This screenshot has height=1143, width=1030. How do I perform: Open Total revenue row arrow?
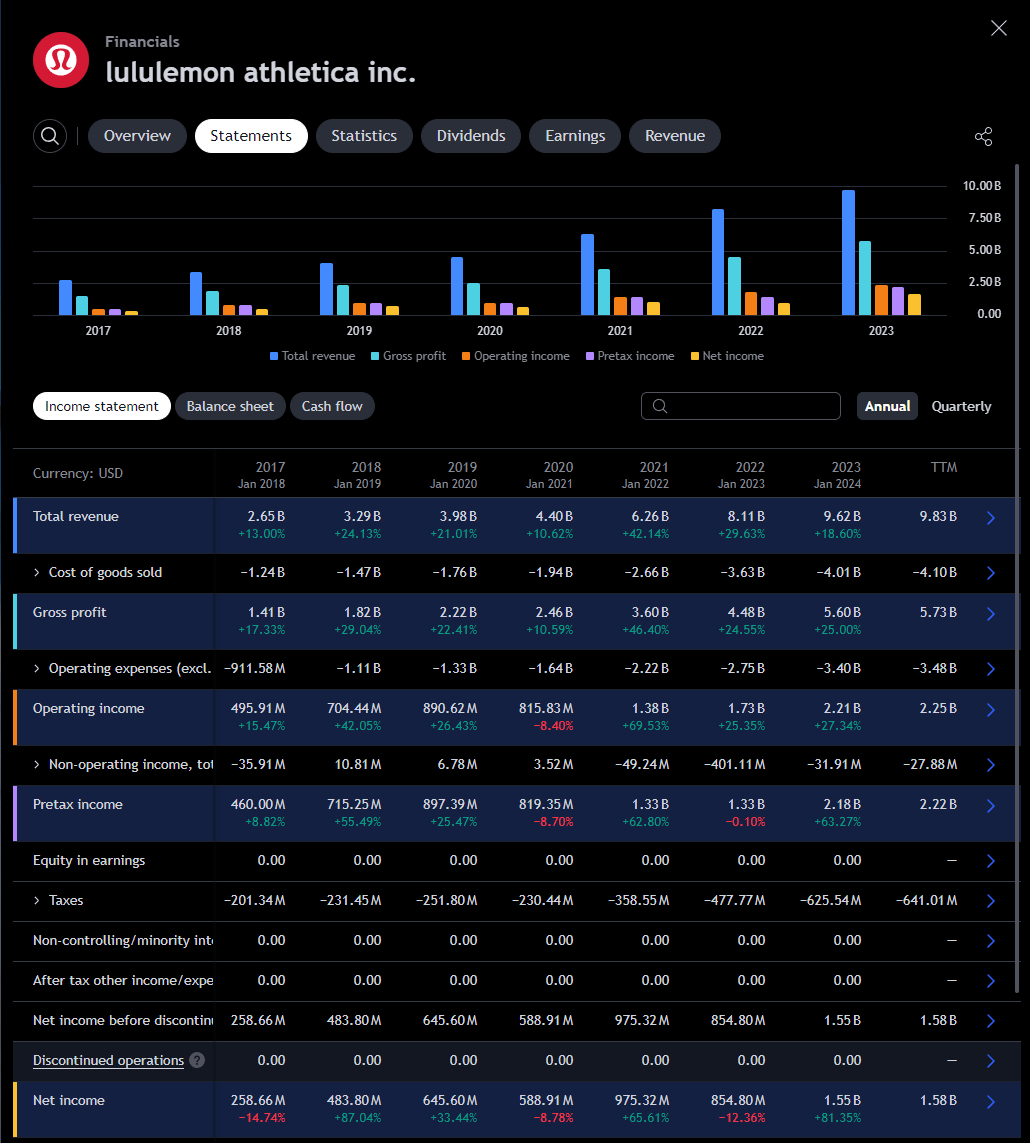coord(991,518)
